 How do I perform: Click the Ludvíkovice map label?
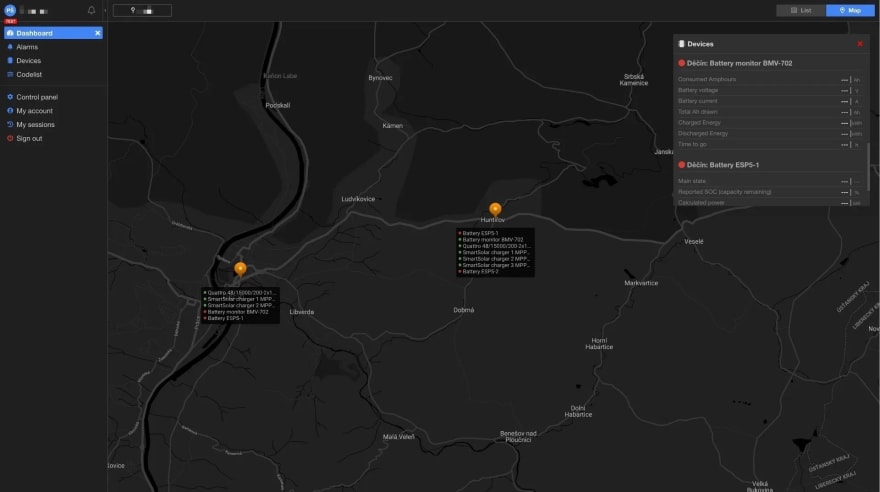point(358,199)
